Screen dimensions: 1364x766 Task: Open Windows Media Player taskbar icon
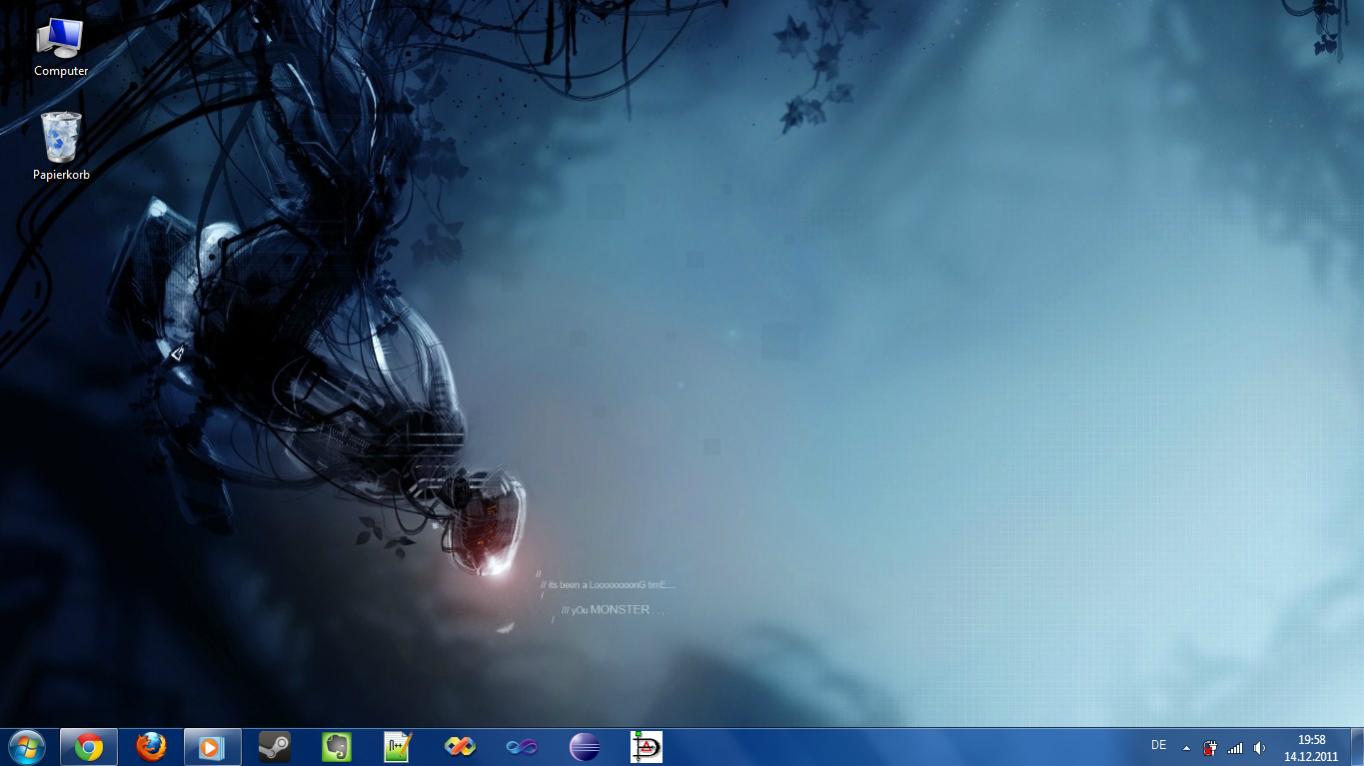coord(212,747)
